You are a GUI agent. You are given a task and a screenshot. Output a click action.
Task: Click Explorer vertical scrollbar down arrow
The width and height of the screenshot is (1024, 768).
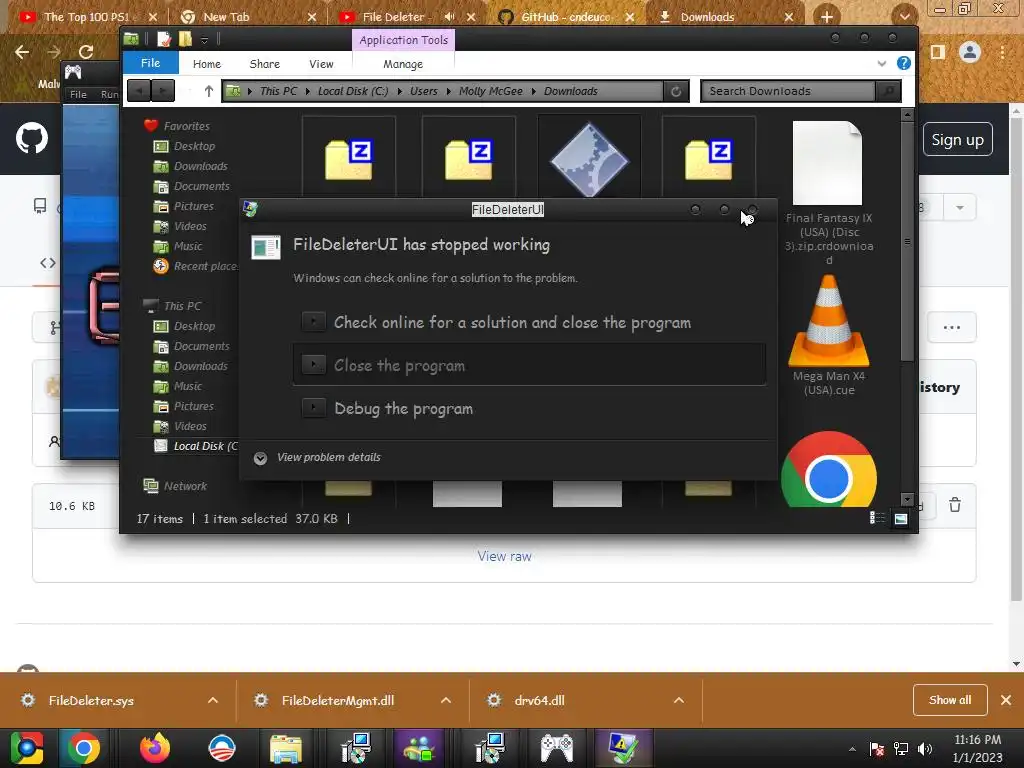click(907, 500)
